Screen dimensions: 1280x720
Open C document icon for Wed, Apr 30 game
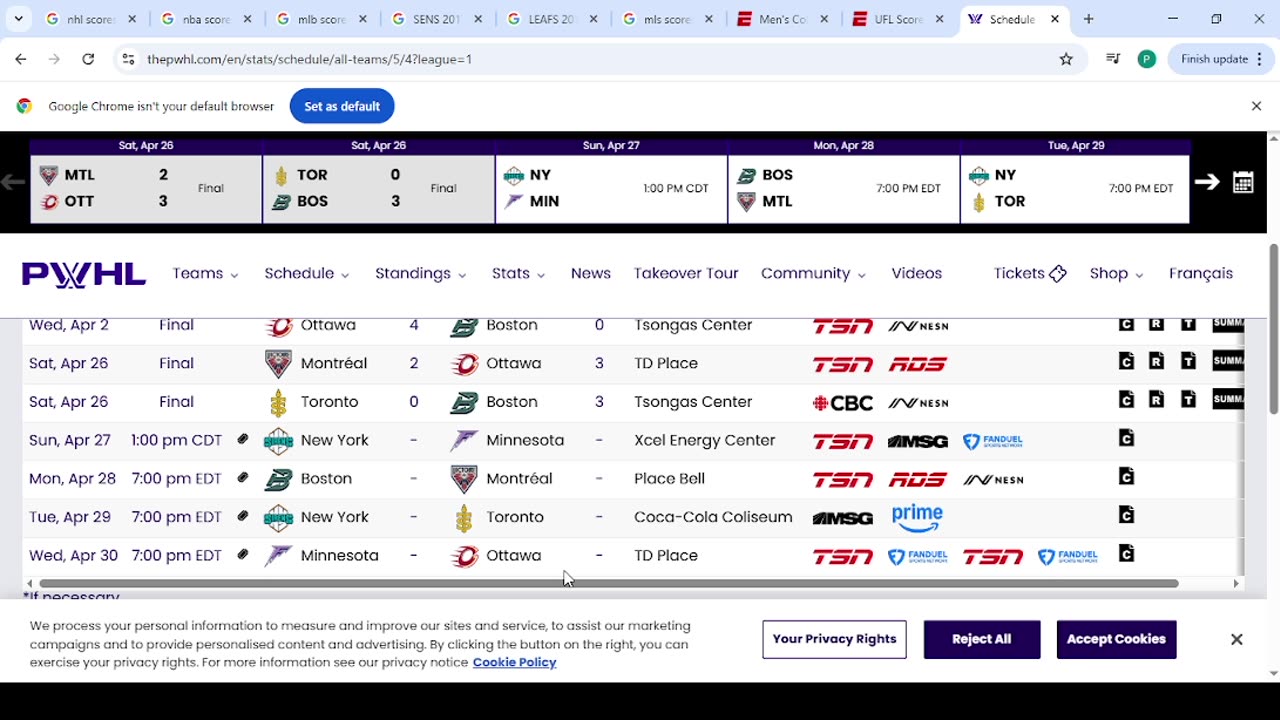tap(1126, 553)
